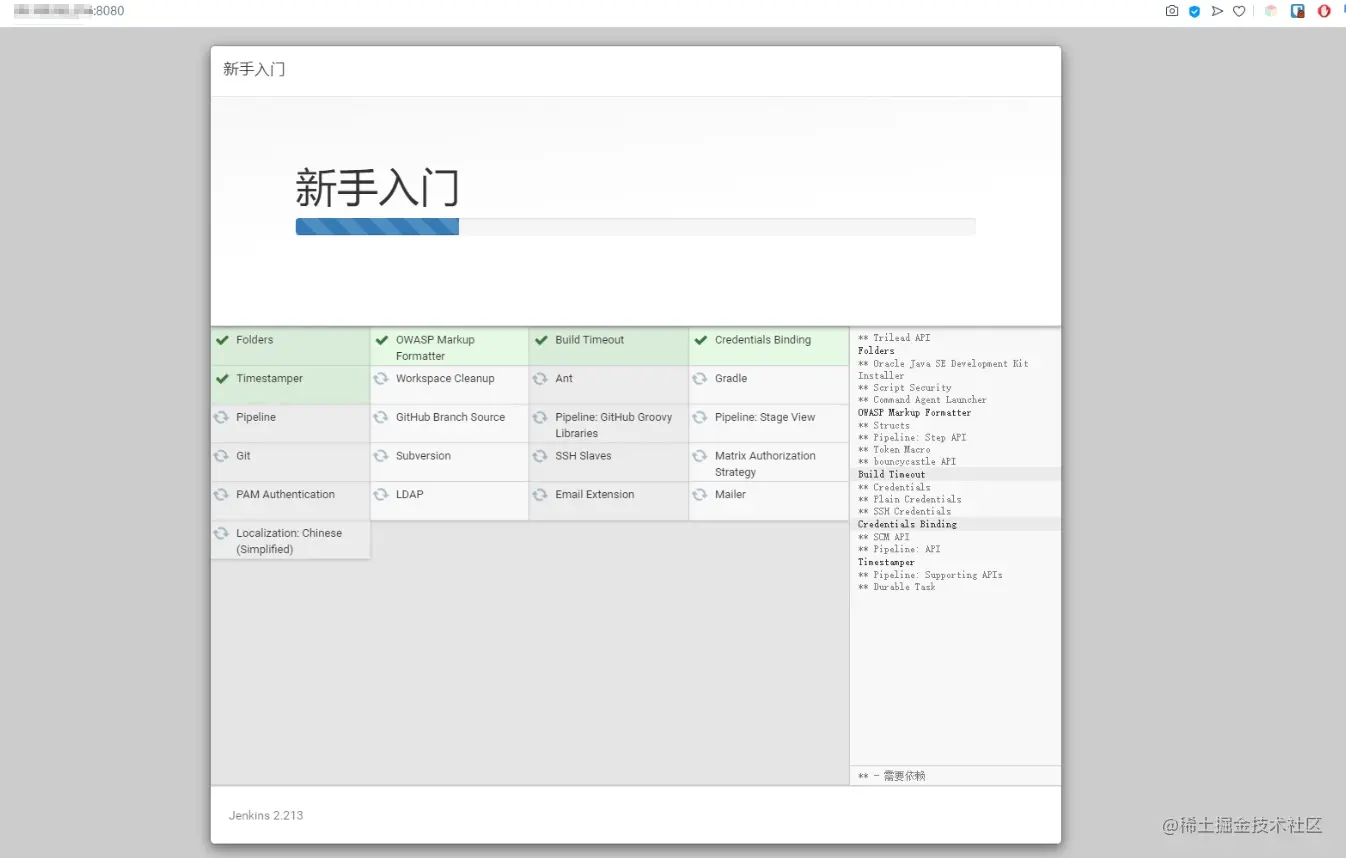Click the pending sync icon beside Subversion
Viewport: 1346px width, 858px height.
tap(381, 456)
